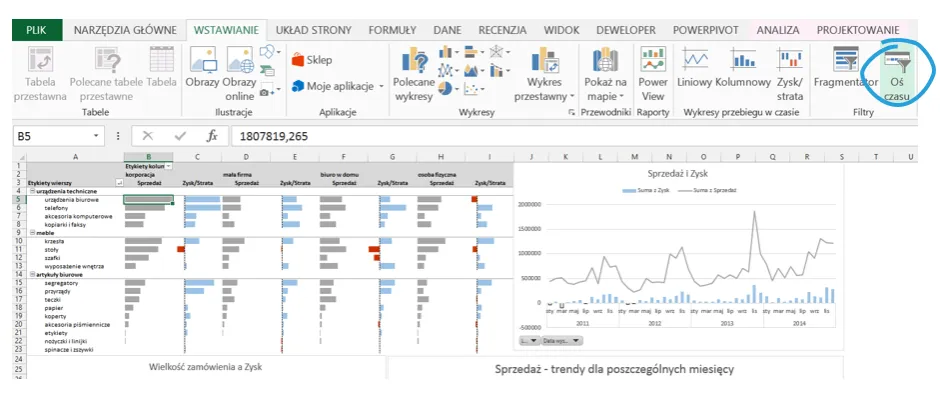Cancel entry with the formula bar X
940x415 pixels.
147,137
